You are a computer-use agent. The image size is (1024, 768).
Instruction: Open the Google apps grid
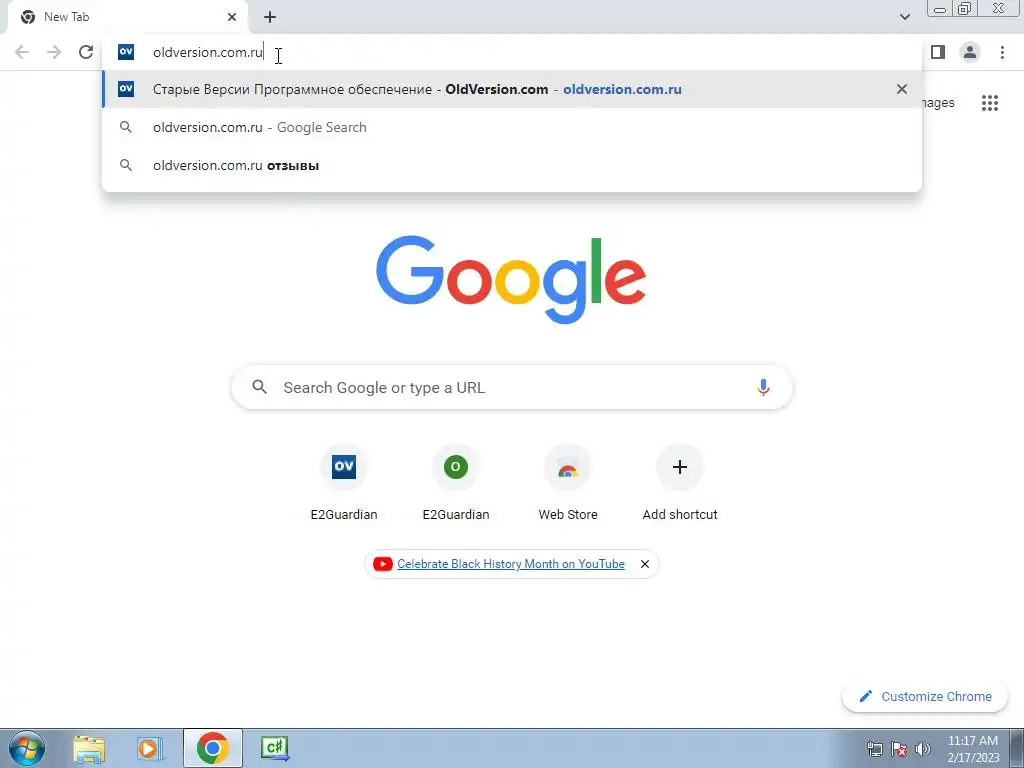[990, 103]
